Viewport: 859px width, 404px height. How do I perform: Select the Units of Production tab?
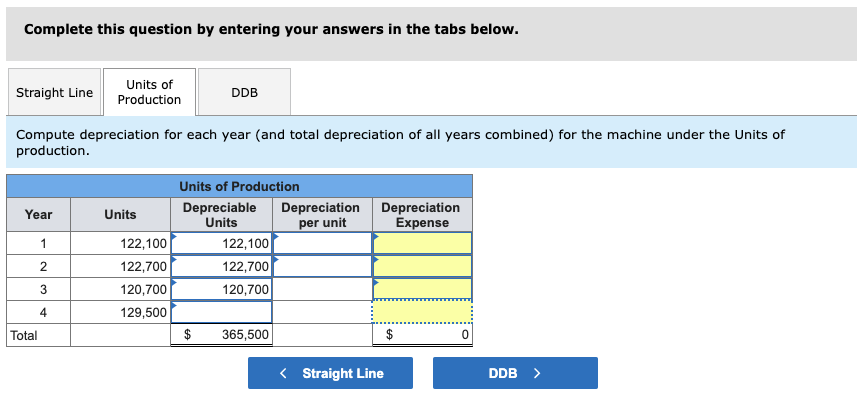(149, 92)
